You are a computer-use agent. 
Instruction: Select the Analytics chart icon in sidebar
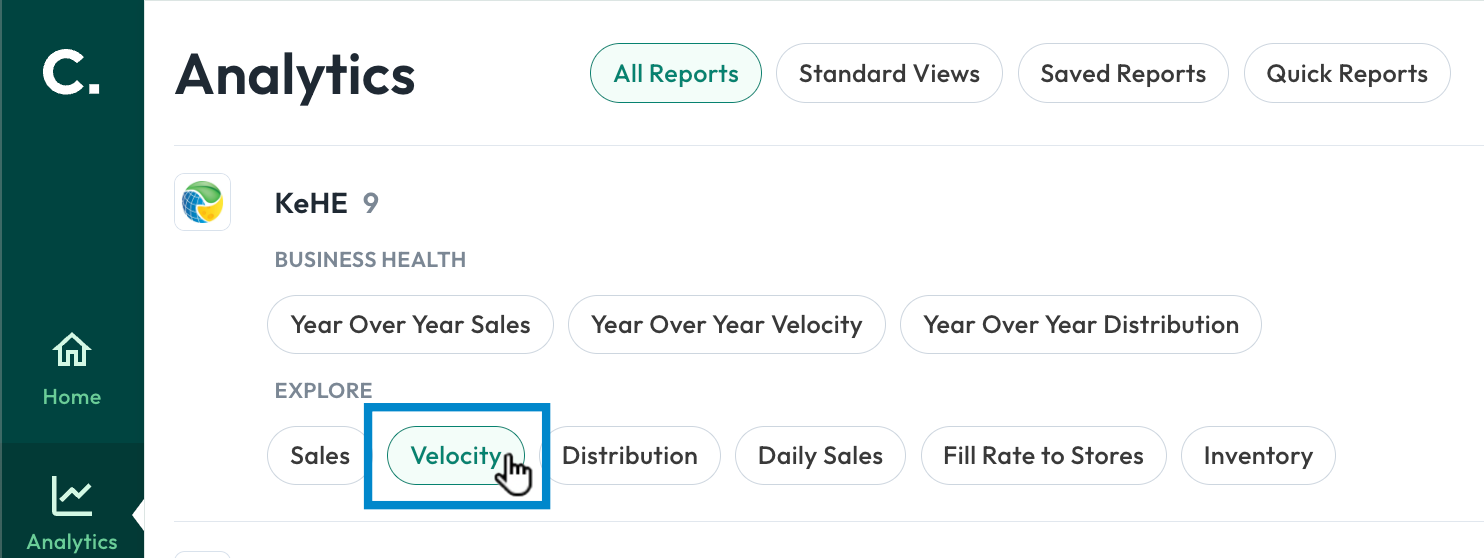pyautogui.click(x=71, y=495)
